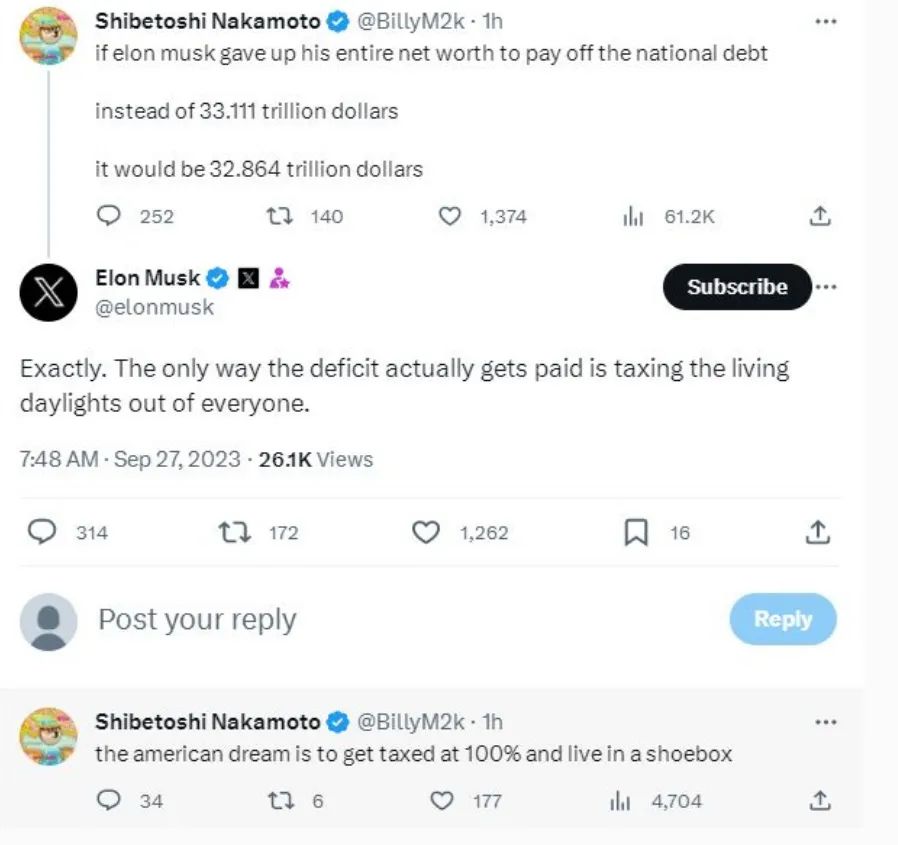Share Elon Musk's tweet

[x=817, y=533]
